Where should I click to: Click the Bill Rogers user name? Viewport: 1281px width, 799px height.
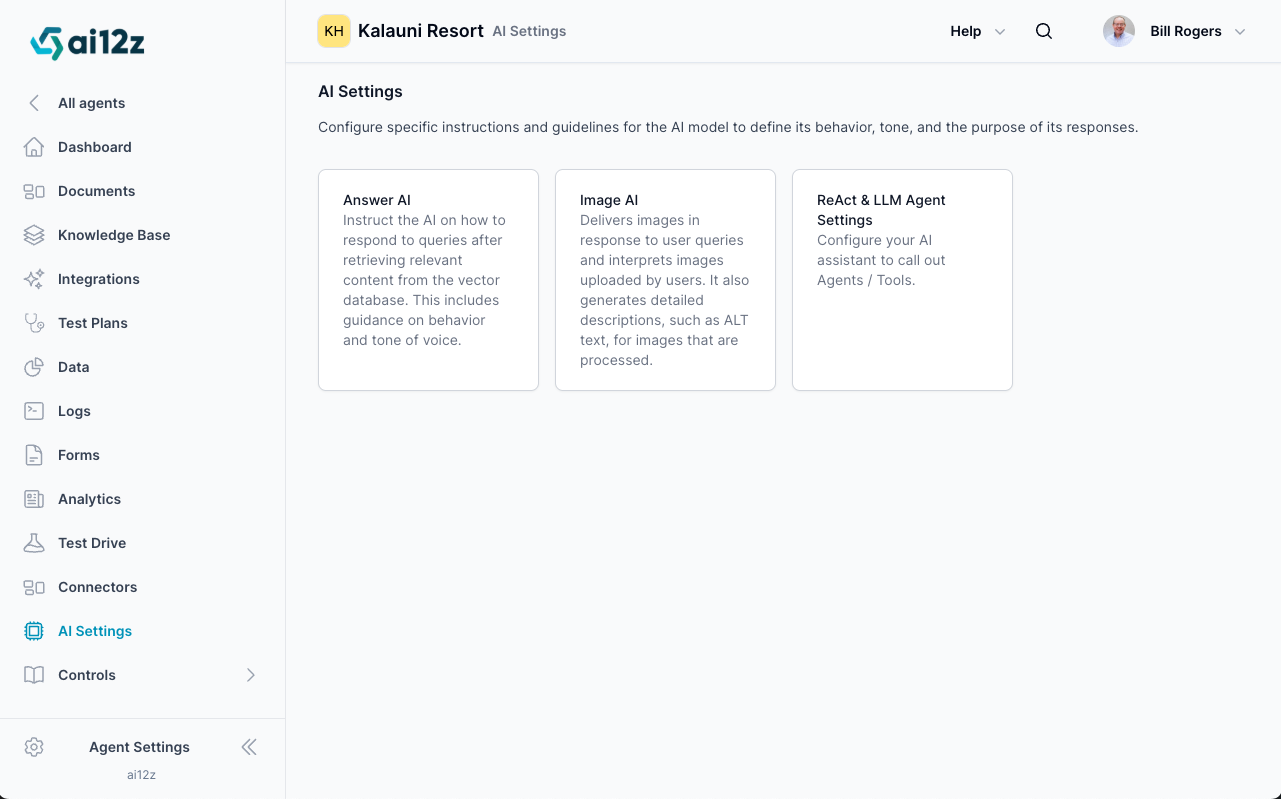click(x=1186, y=31)
